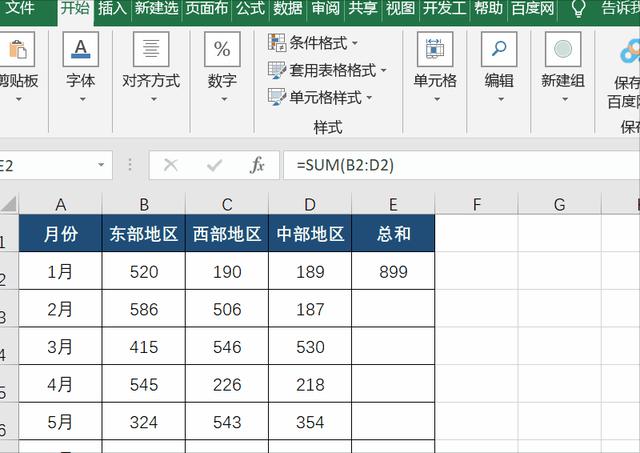
Task: Click the Cell Styles (单元格样式) icon
Action: pyautogui.click(x=277, y=97)
